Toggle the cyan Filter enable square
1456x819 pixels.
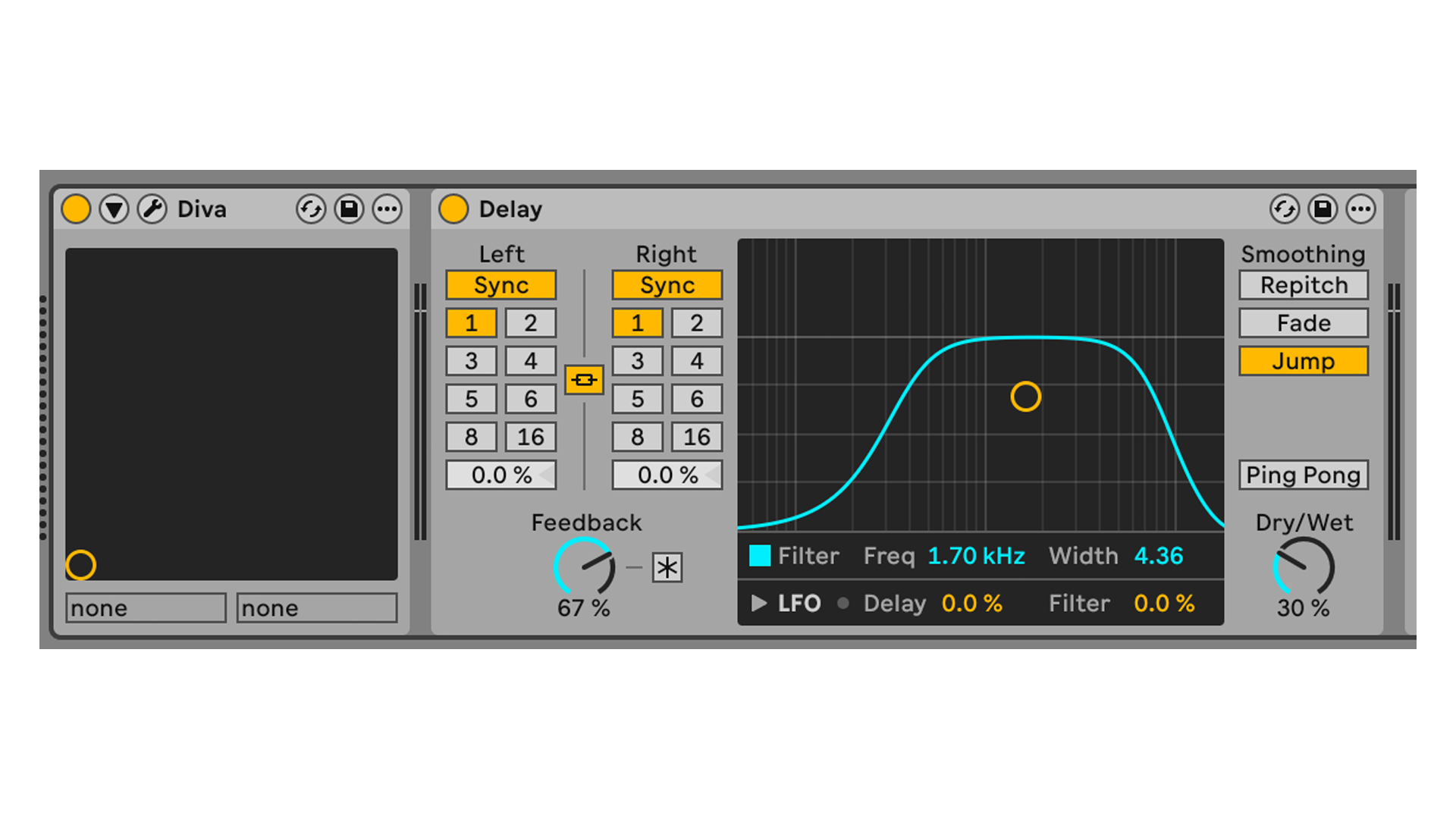[x=760, y=556]
